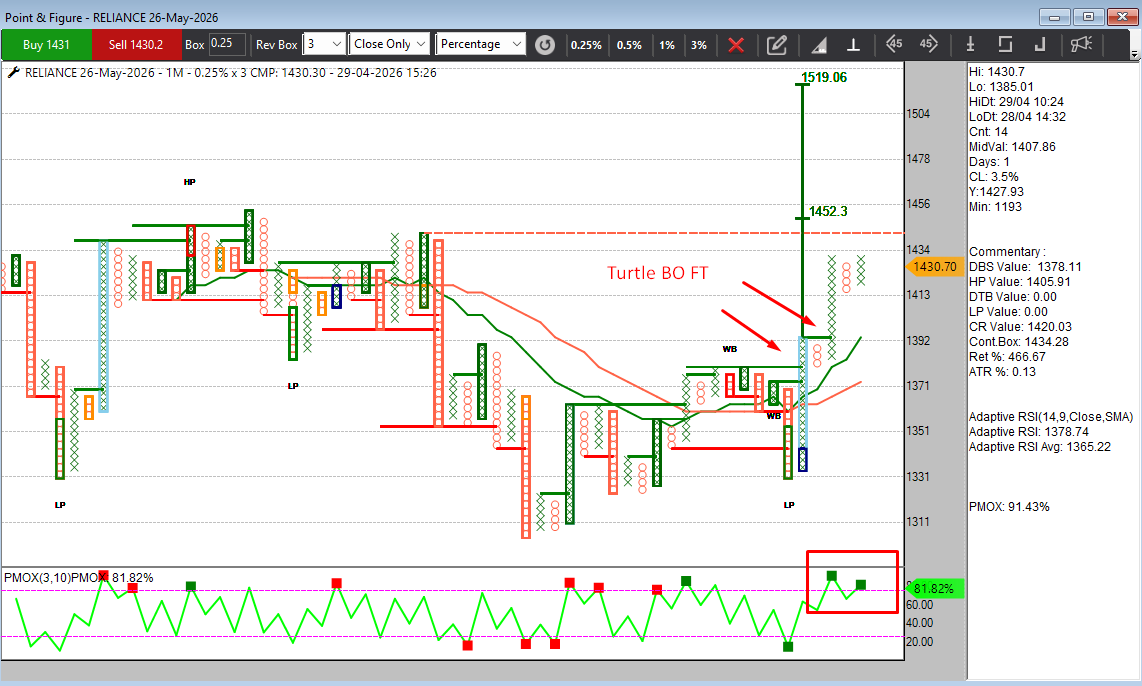
Task: Minimize the Point & Figure window
Action: tap(1055, 17)
